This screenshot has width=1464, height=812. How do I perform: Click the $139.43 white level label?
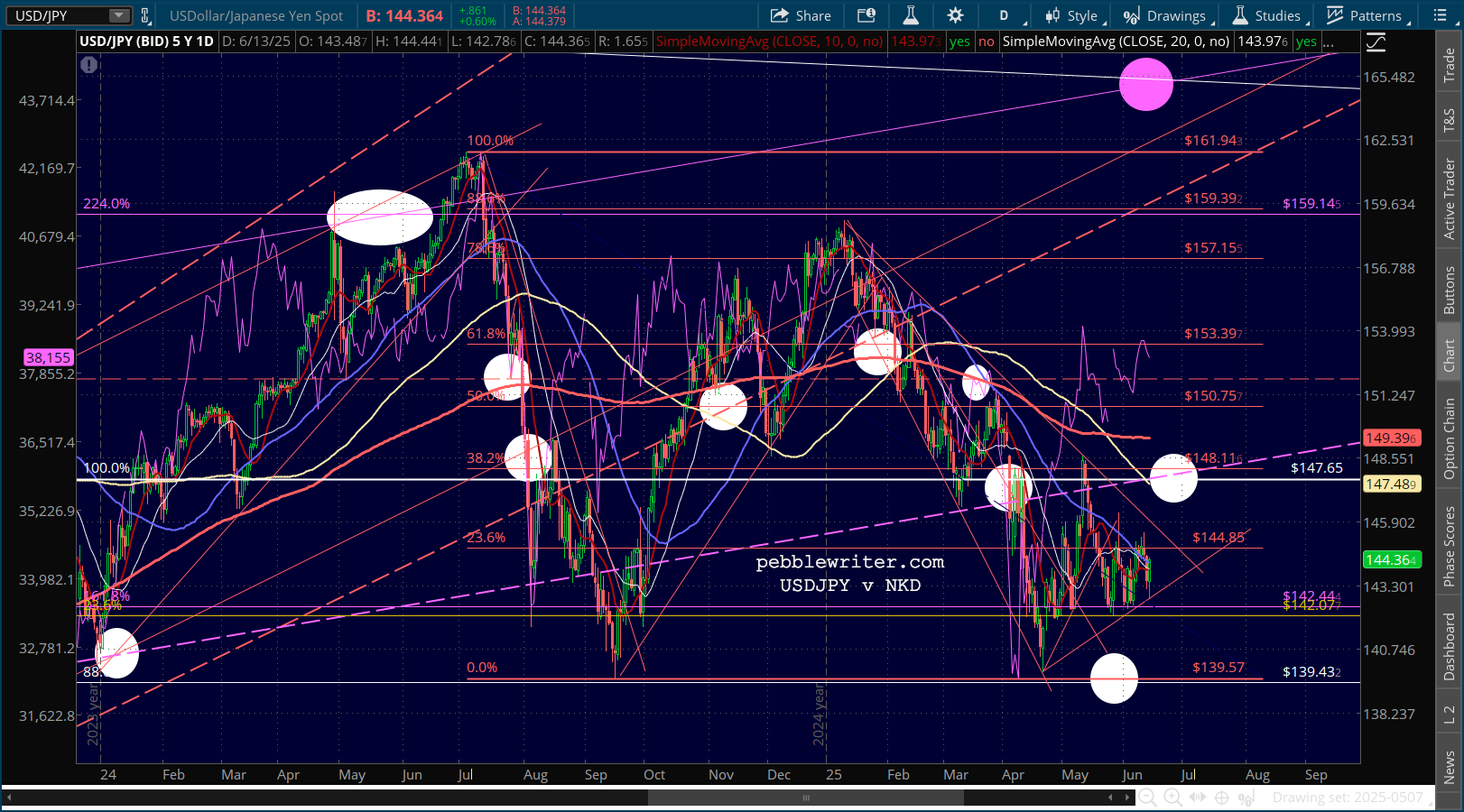tap(1311, 672)
